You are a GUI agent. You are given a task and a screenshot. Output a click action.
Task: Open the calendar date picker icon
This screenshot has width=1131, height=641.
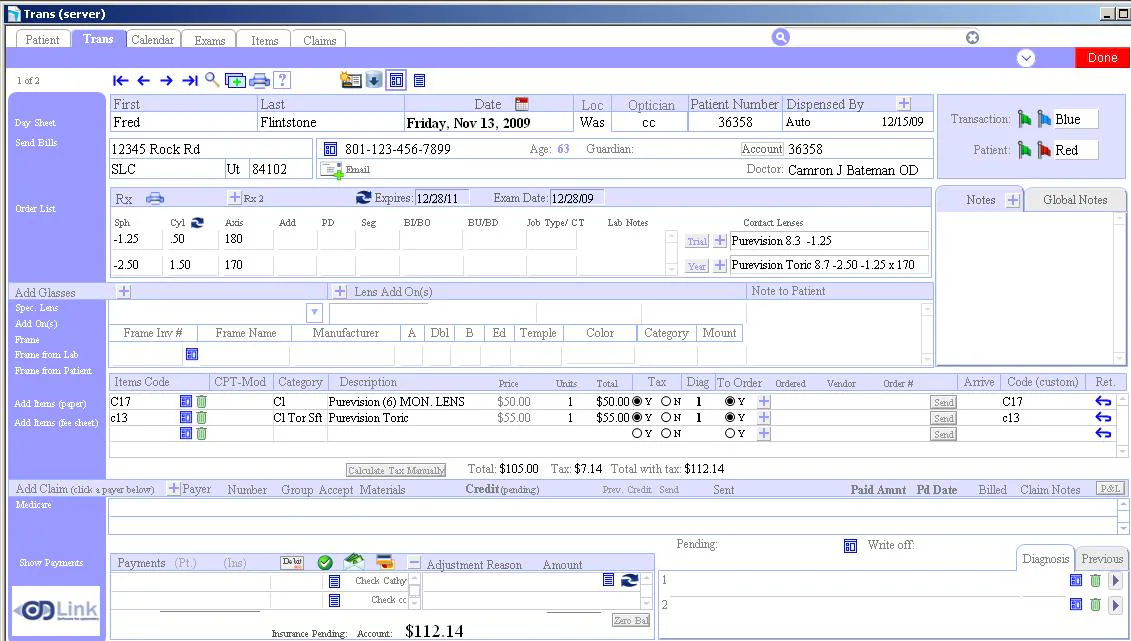pos(522,104)
